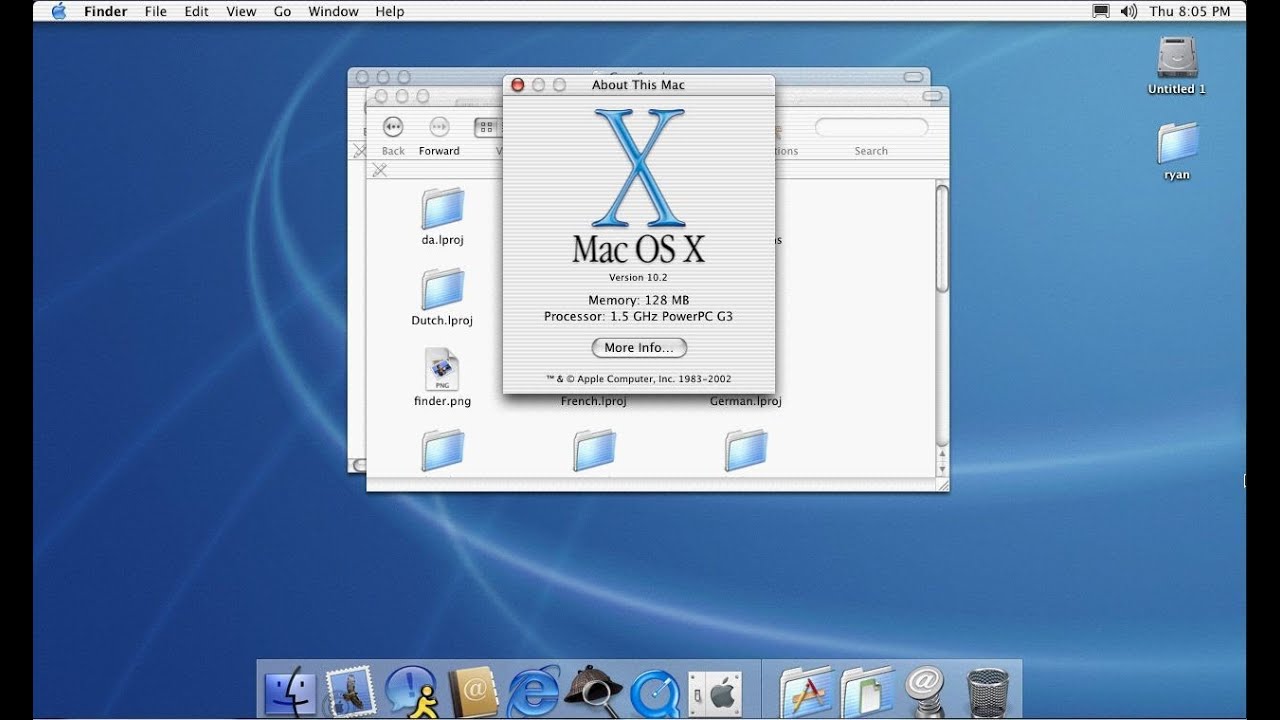
Task: Open the File menu
Action: click(x=156, y=11)
